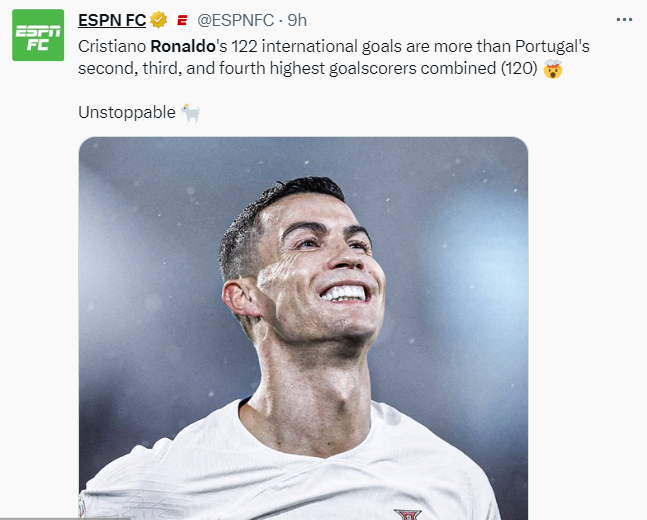Open the ESPN FC profile avatar

[38, 35]
